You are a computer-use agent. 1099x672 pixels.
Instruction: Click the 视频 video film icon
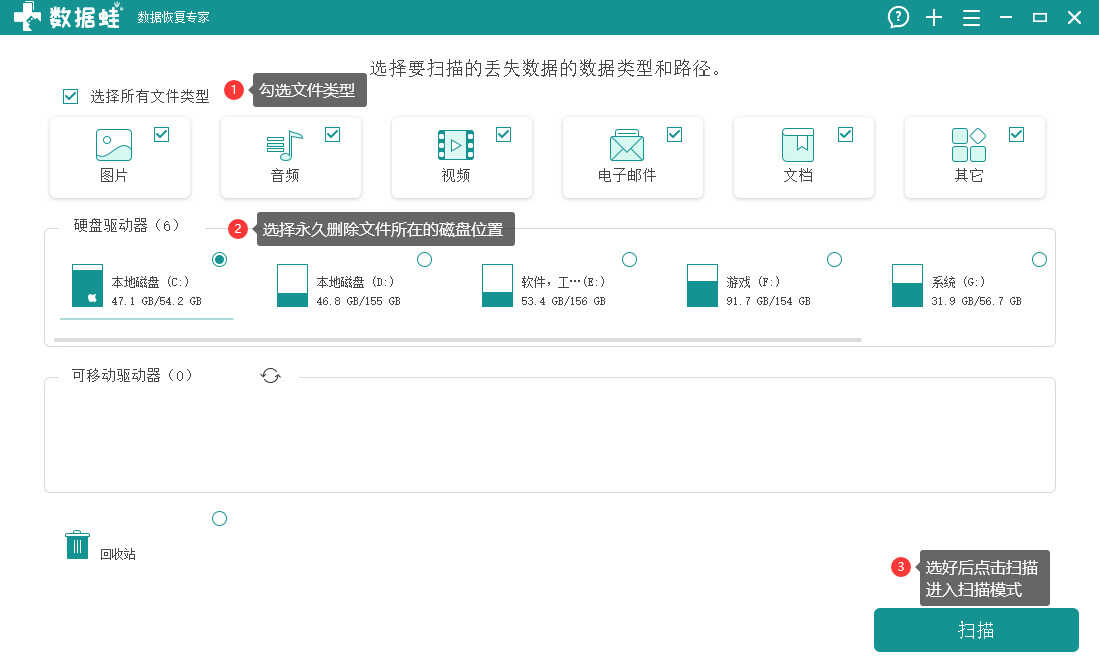tap(456, 145)
